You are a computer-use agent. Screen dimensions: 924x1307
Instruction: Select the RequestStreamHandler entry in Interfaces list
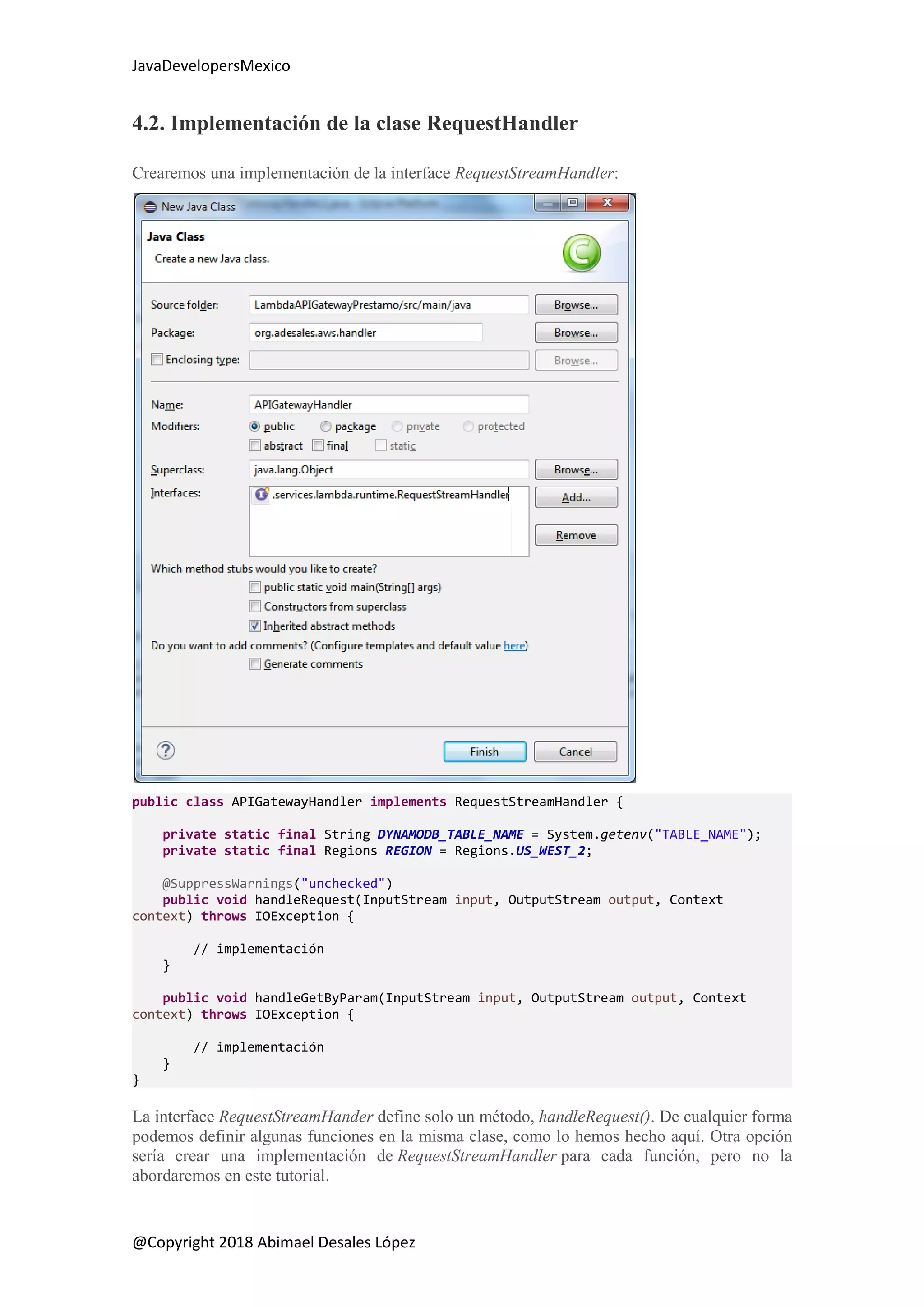(x=382, y=495)
